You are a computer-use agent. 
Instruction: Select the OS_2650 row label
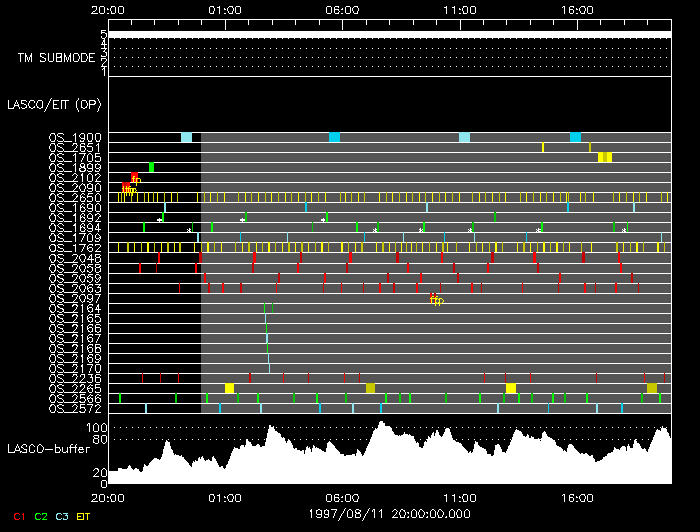(74, 197)
